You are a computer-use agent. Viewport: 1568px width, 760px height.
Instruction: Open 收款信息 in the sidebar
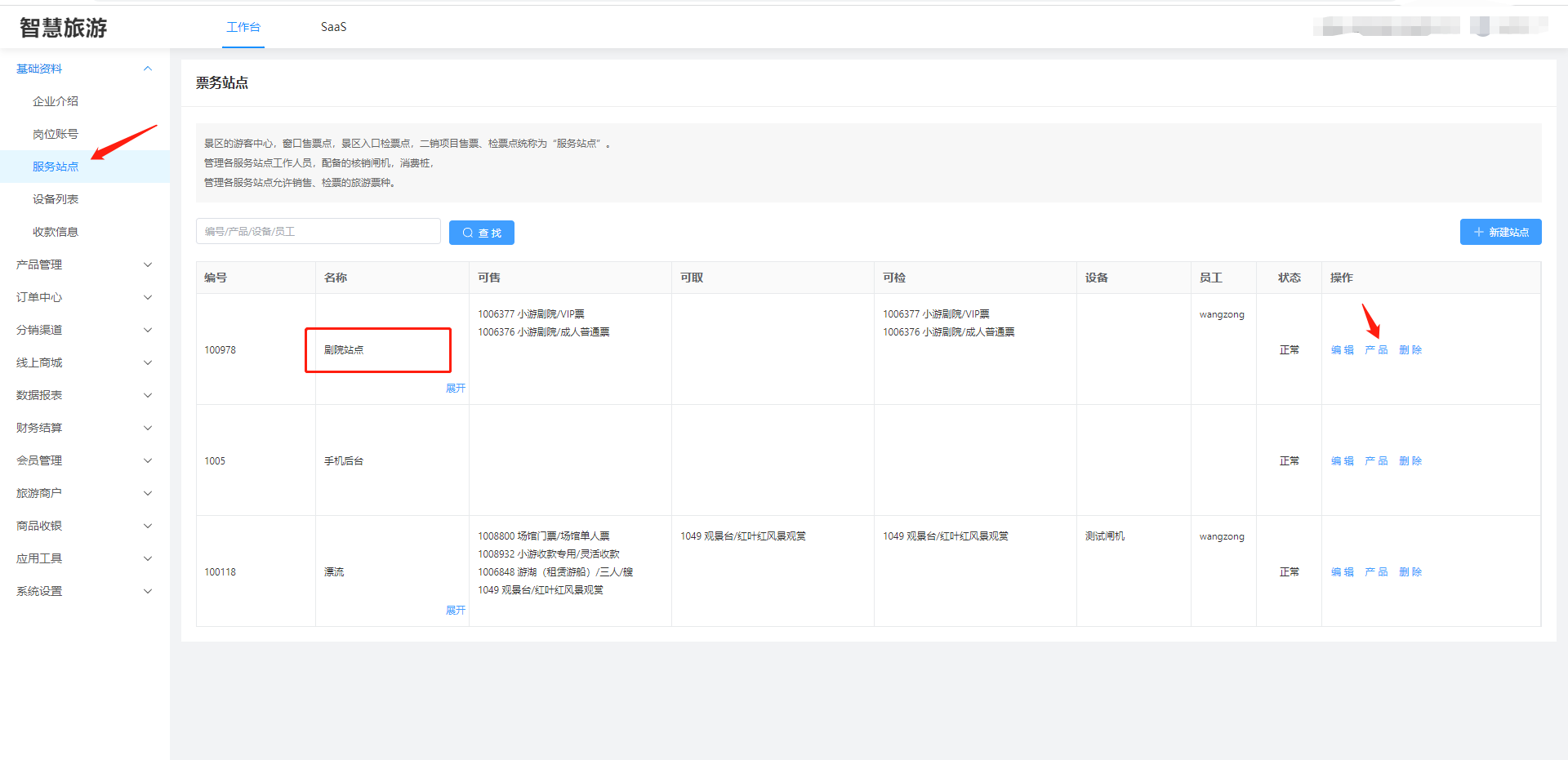click(x=56, y=232)
